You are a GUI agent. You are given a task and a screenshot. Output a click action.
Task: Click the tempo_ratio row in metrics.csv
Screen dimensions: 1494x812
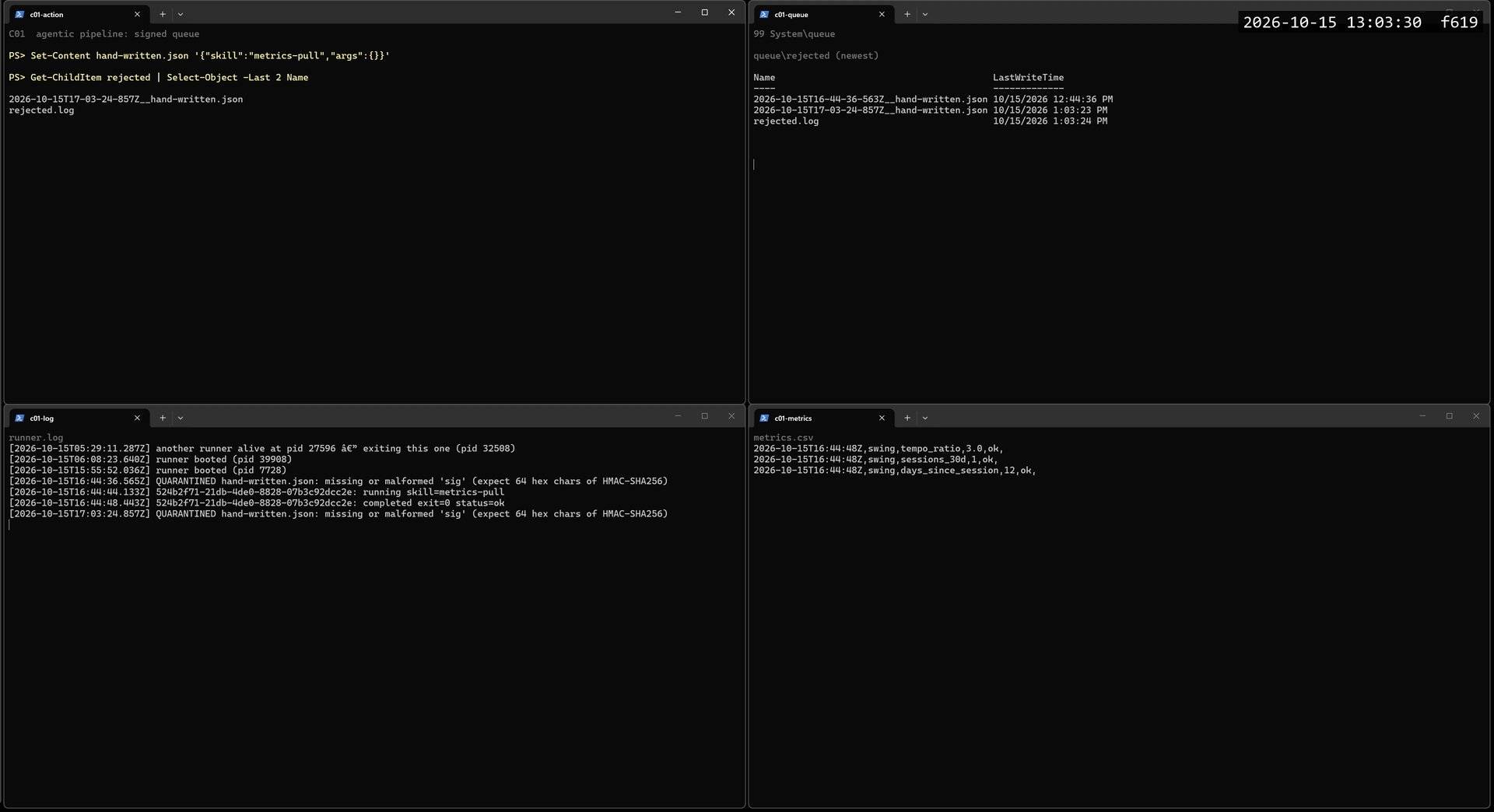pyautogui.click(x=879, y=449)
